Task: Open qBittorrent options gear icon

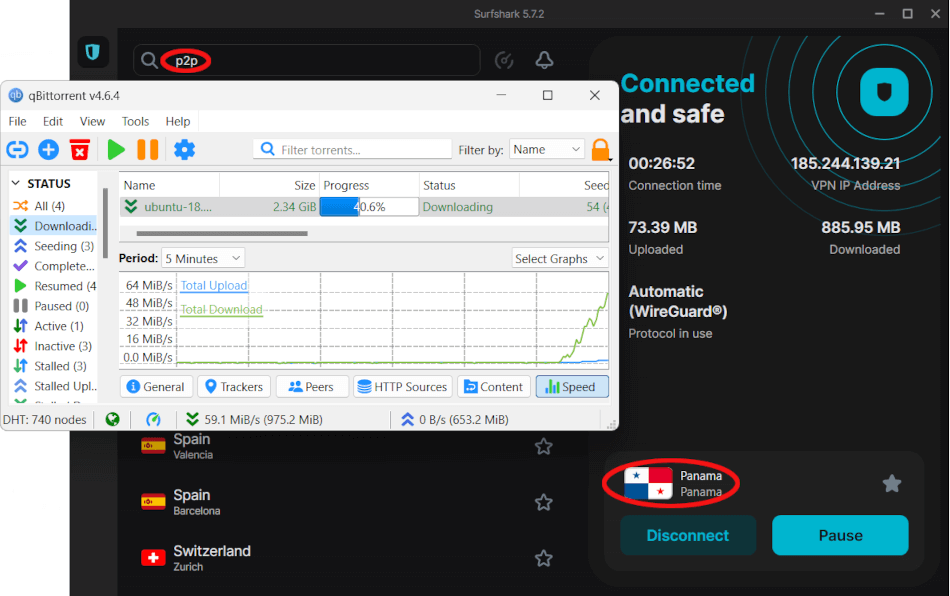Action: 184,149
